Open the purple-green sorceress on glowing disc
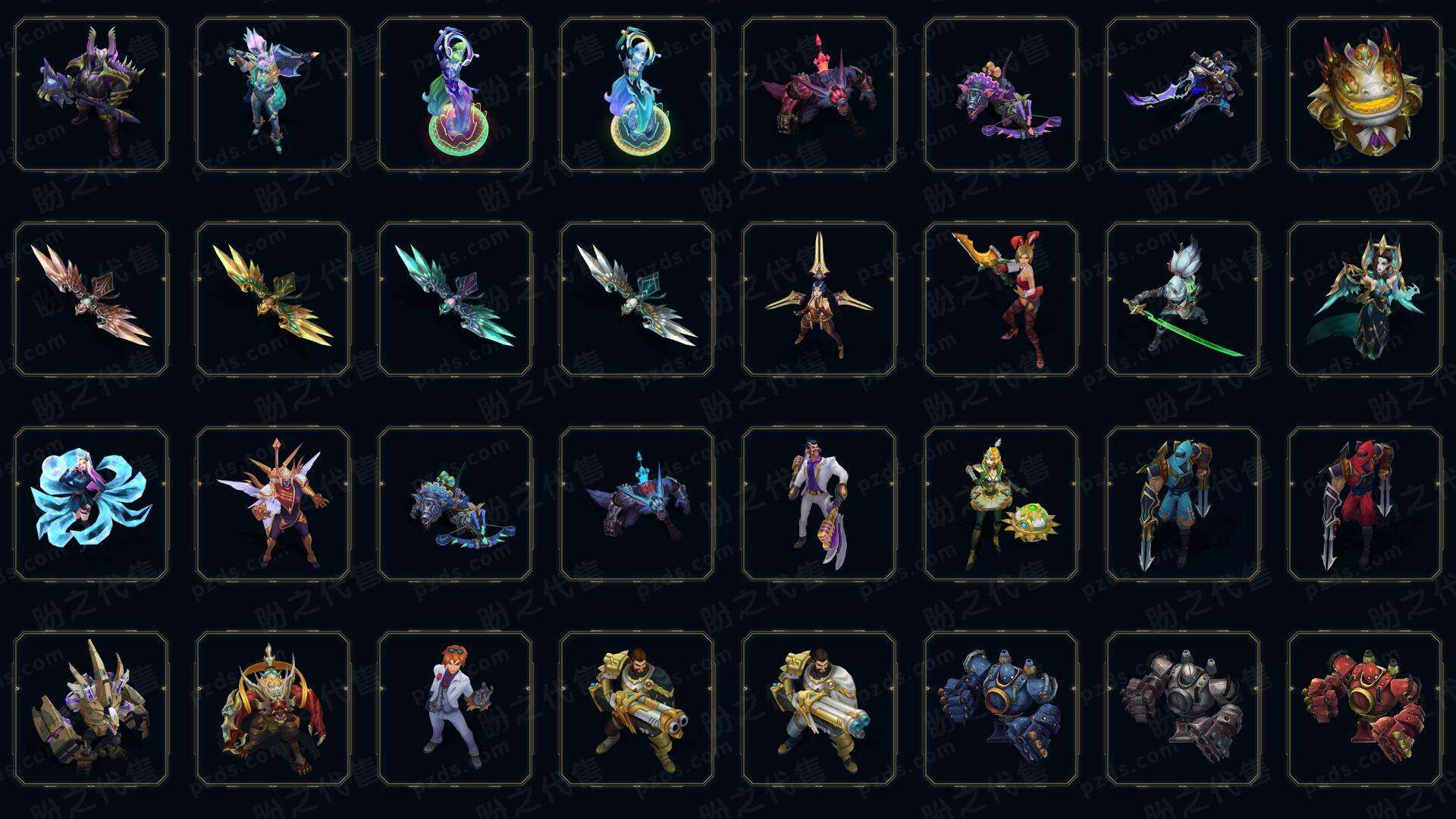This screenshot has width=1456, height=819. 454,95
